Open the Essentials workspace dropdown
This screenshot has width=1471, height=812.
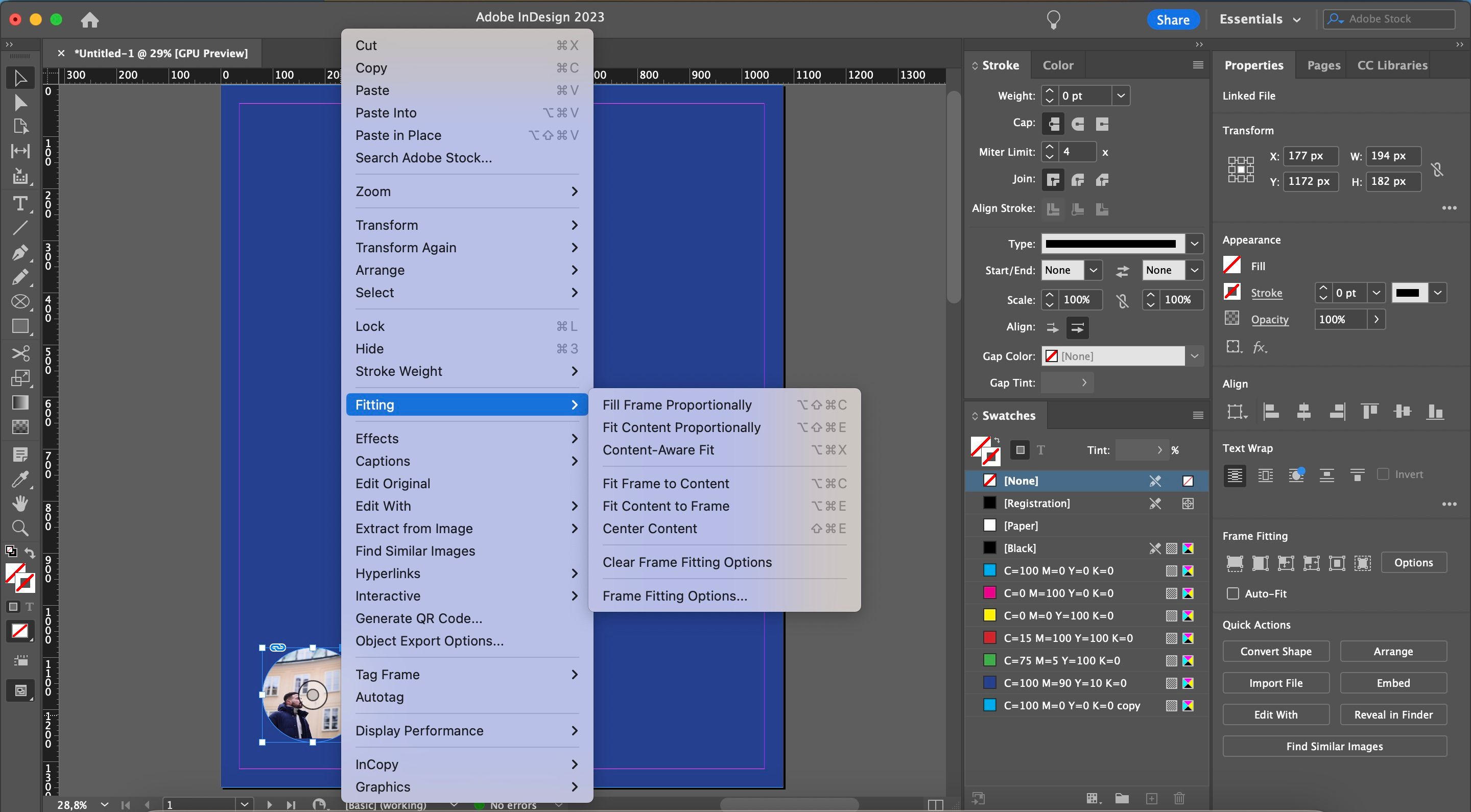[1260, 19]
